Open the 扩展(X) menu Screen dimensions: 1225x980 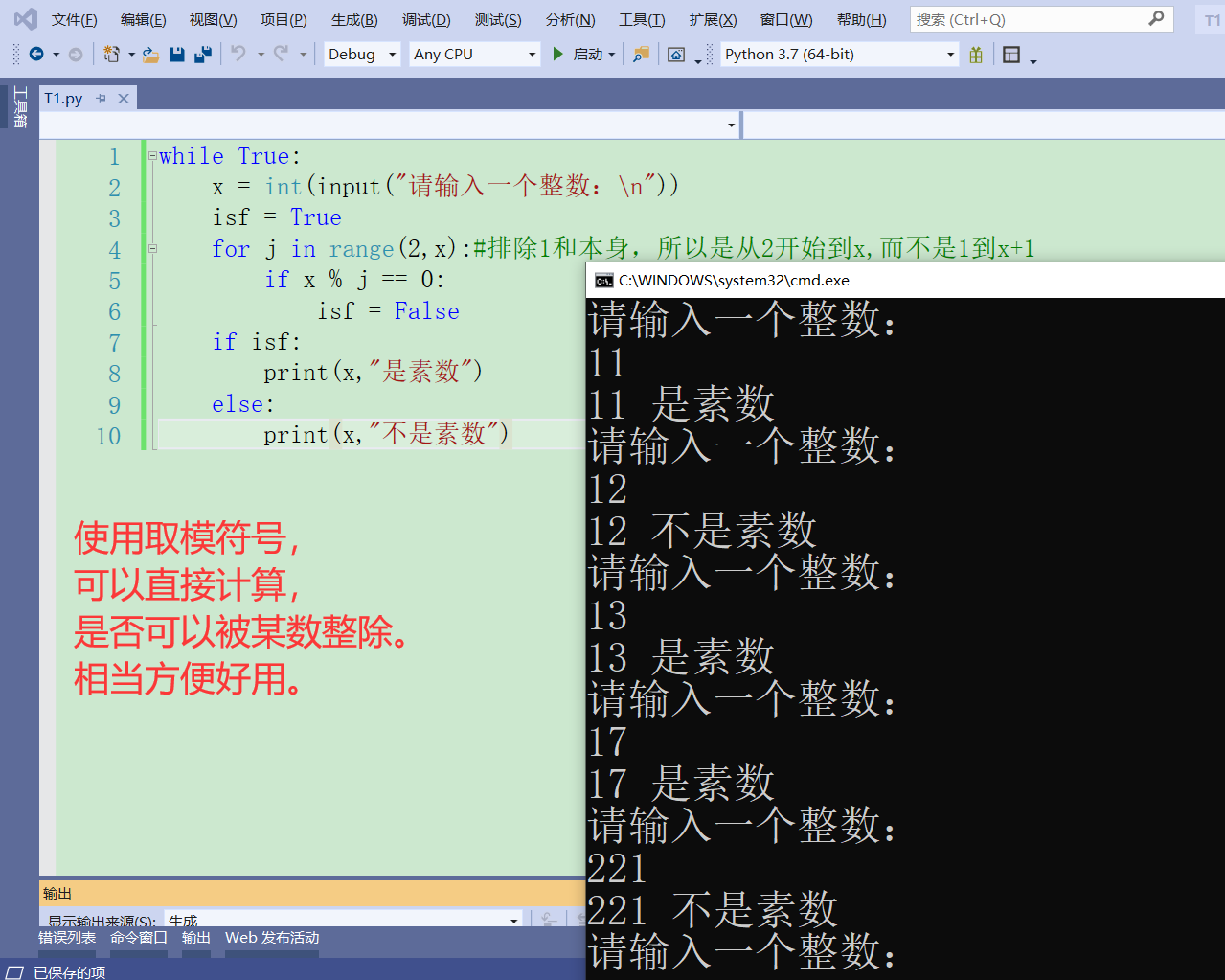pyautogui.click(x=713, y=19)
